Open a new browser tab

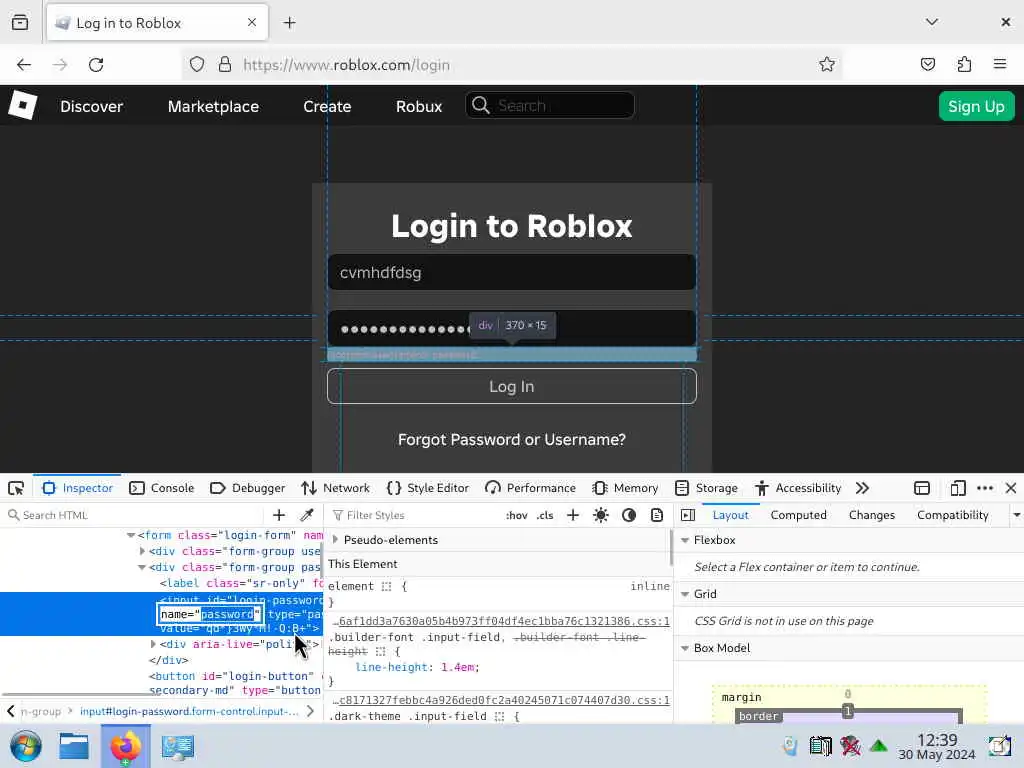[289, 23]
